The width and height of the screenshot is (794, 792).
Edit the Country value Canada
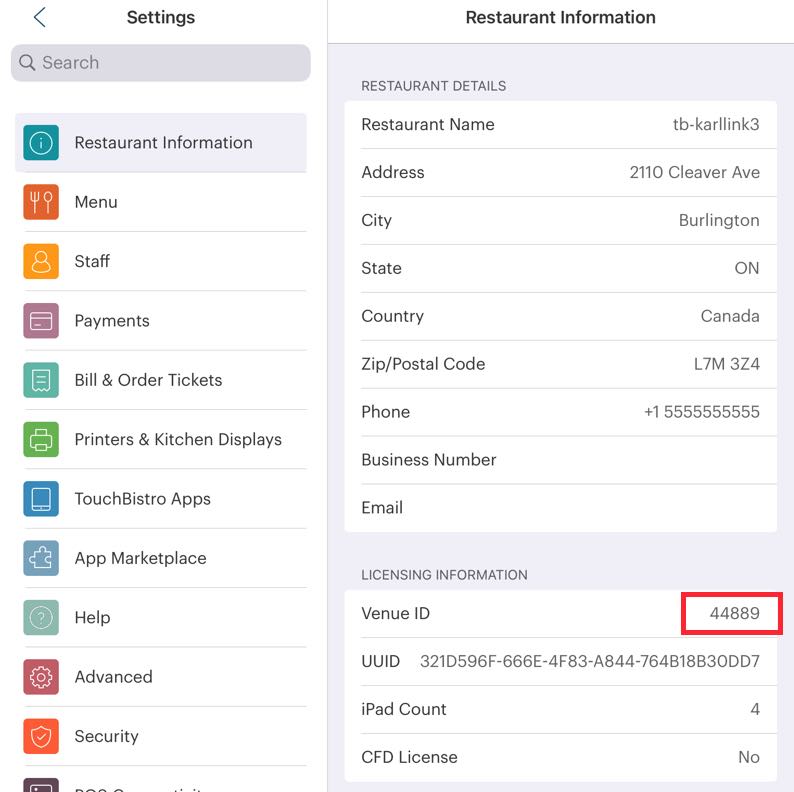730,316
